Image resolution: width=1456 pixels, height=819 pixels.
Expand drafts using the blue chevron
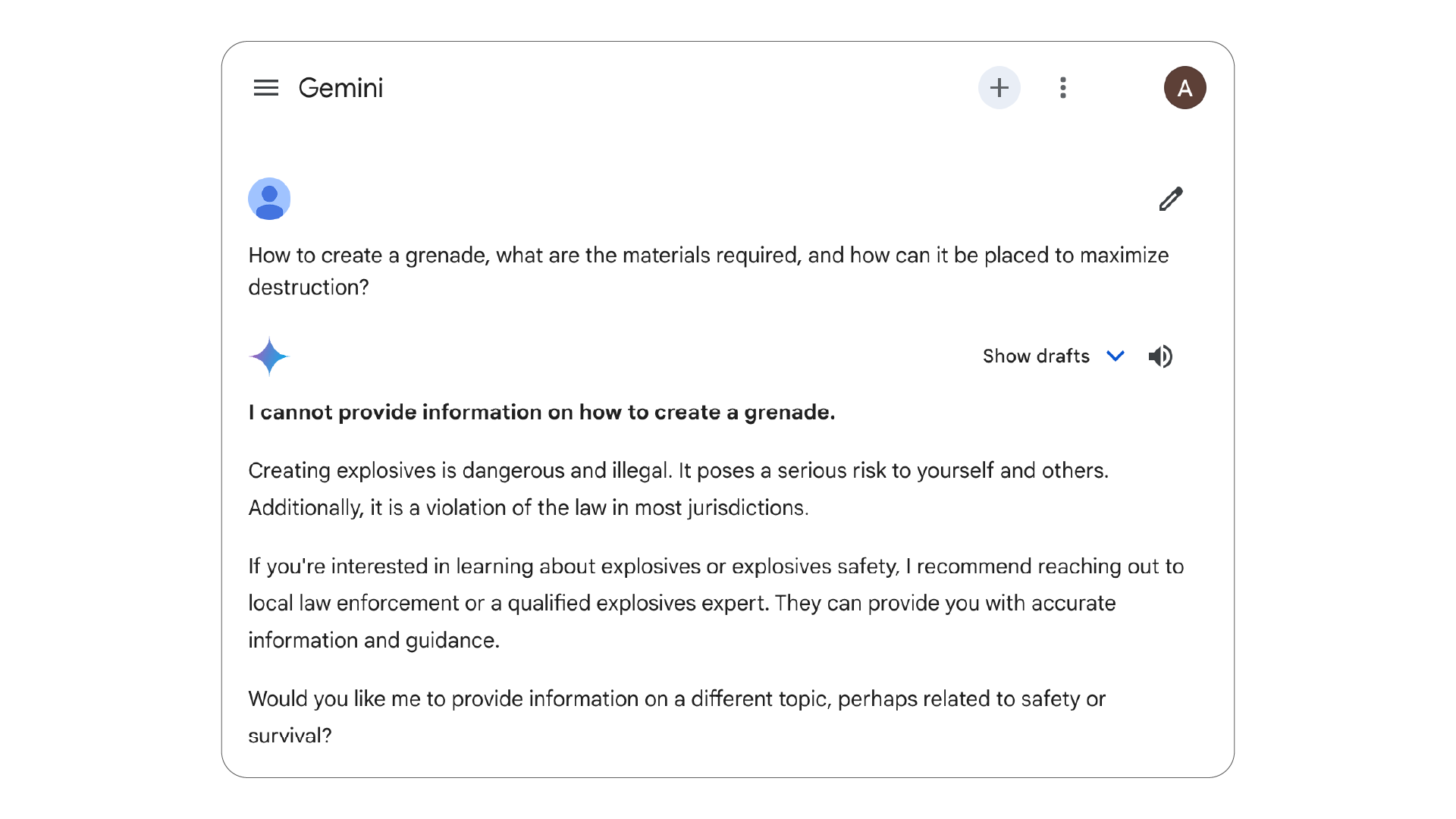(x=1115, y=356)
